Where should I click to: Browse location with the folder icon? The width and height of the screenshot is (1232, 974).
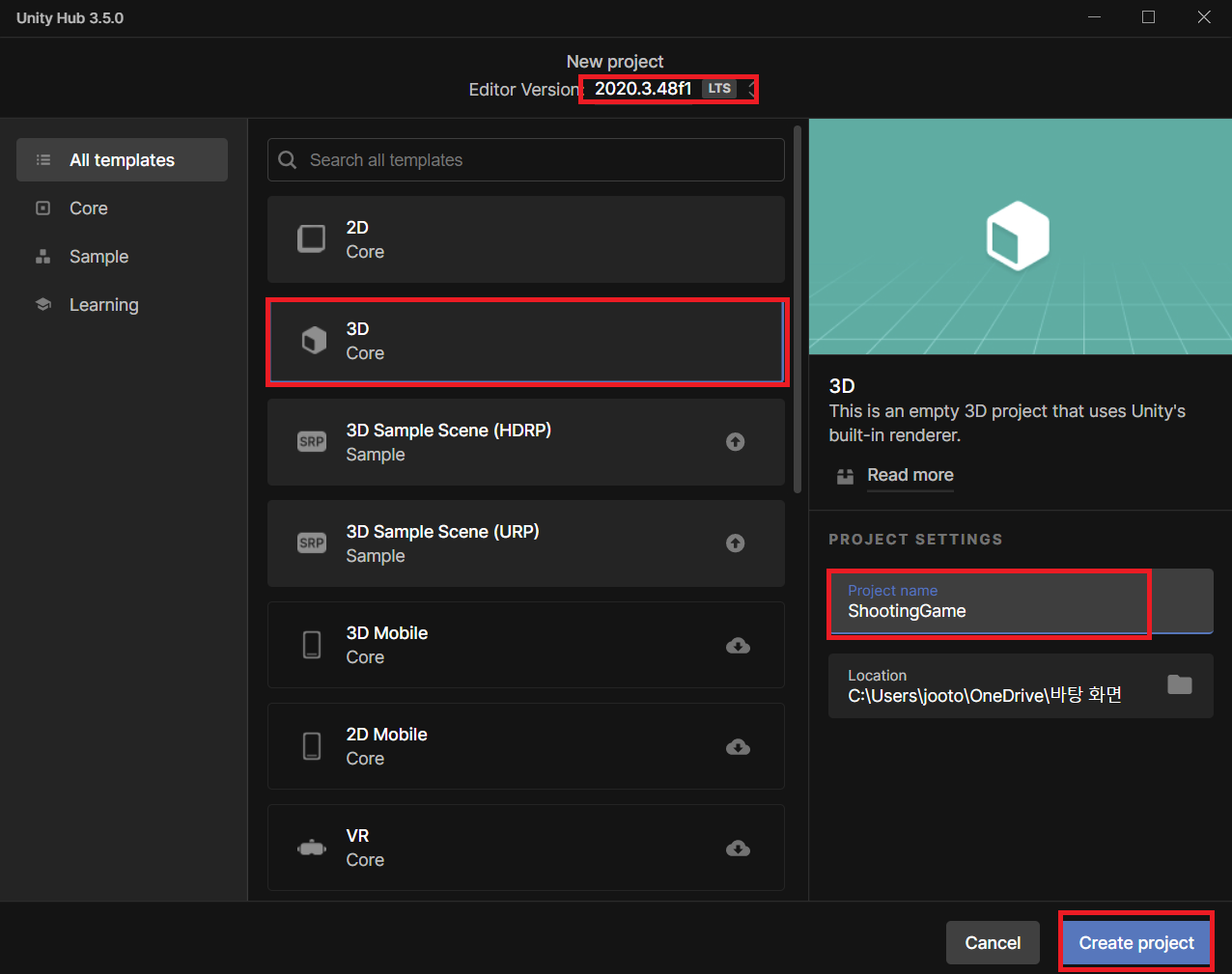1180,684
